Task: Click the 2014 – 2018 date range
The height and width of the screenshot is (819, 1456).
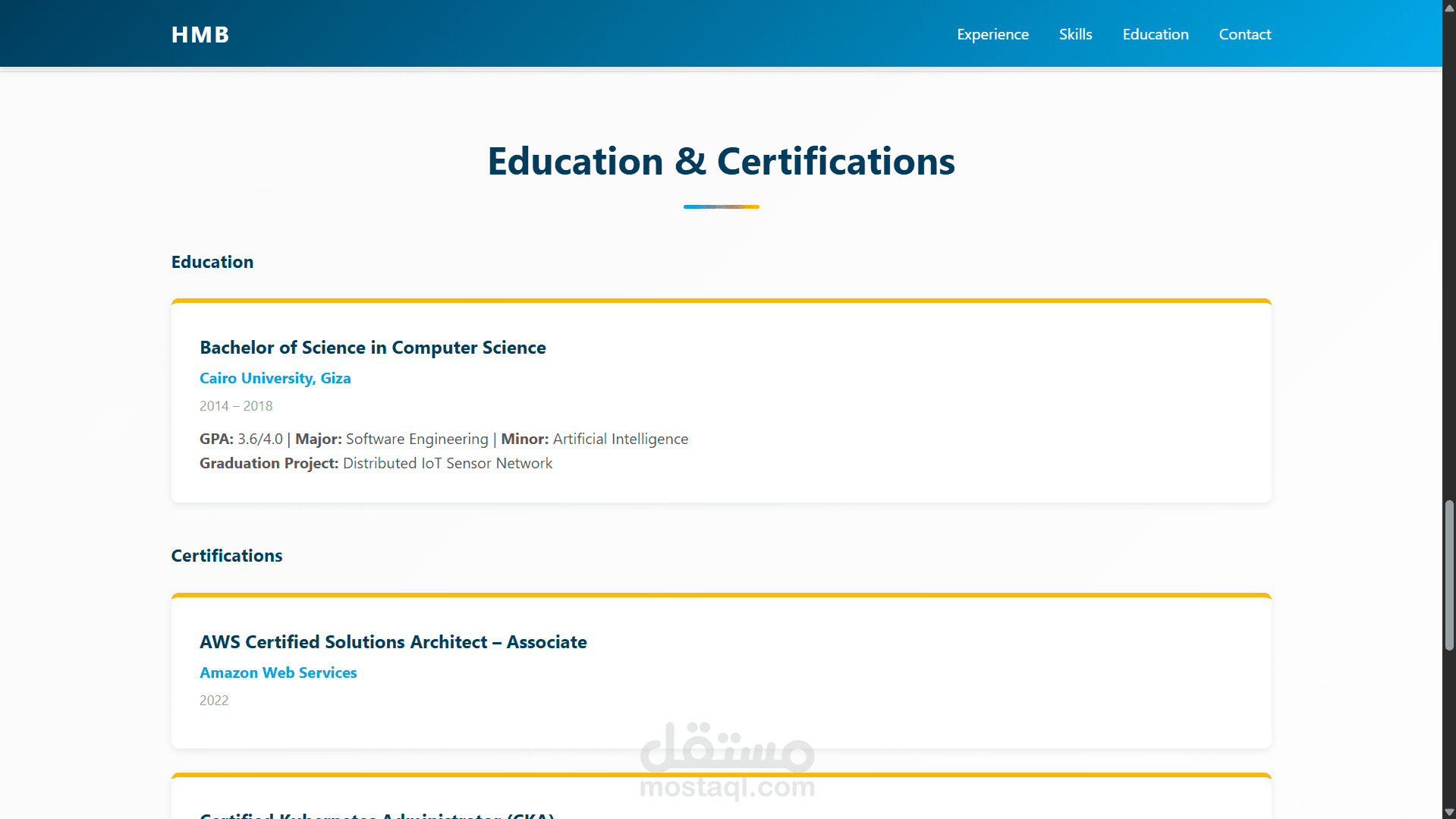Action: click(x=236, y=406)
